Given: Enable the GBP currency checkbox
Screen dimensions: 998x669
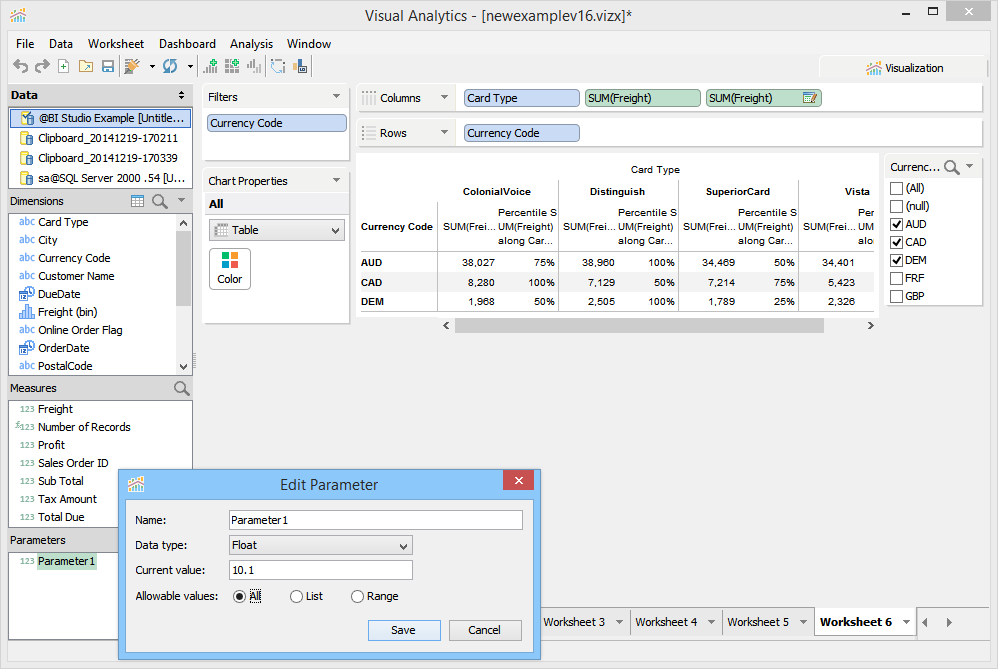Looking at the screenshot, I should (896, 297).
